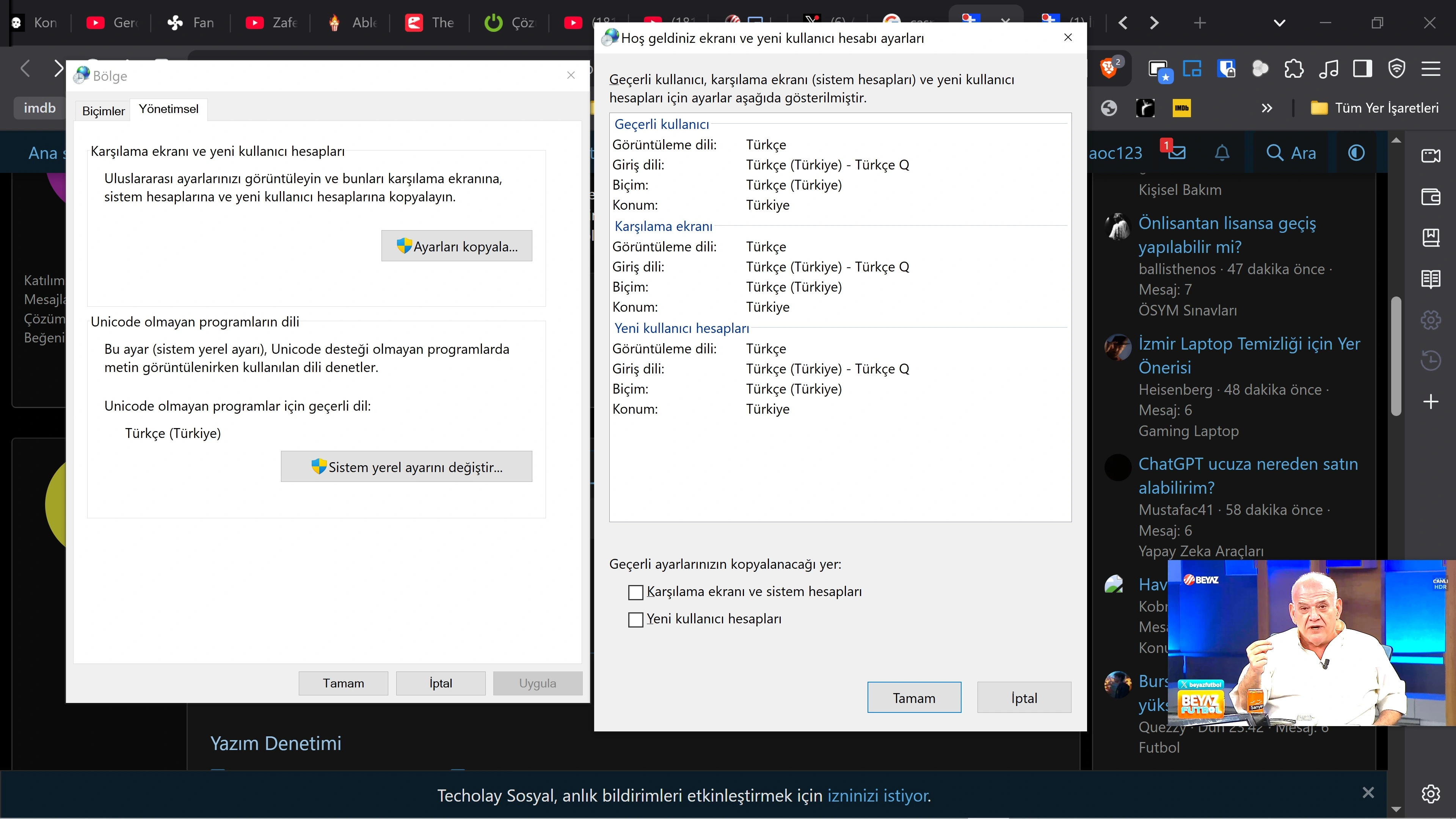
Task: Click the page vertical scrollbar thumb
Action: click(x=1396, y=356)
